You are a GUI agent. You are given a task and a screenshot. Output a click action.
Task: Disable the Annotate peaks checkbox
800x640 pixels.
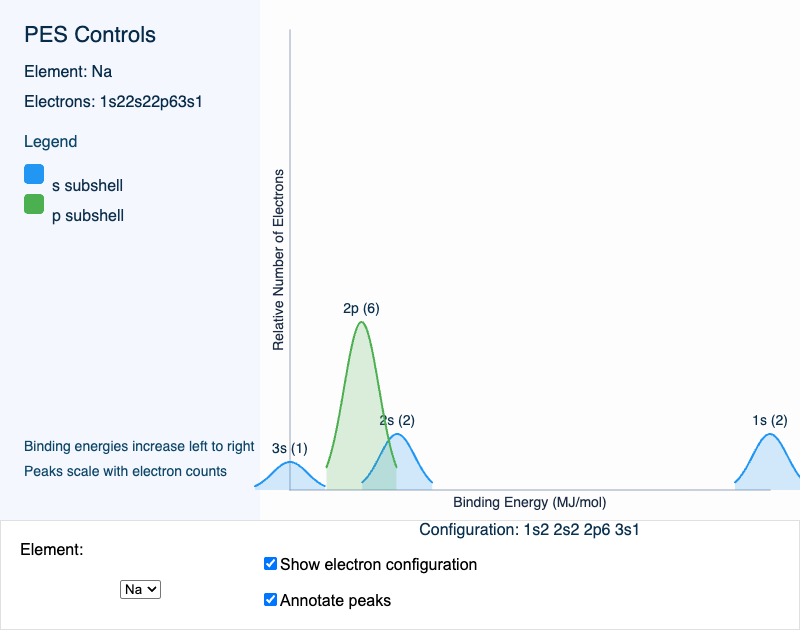point(270,600)
